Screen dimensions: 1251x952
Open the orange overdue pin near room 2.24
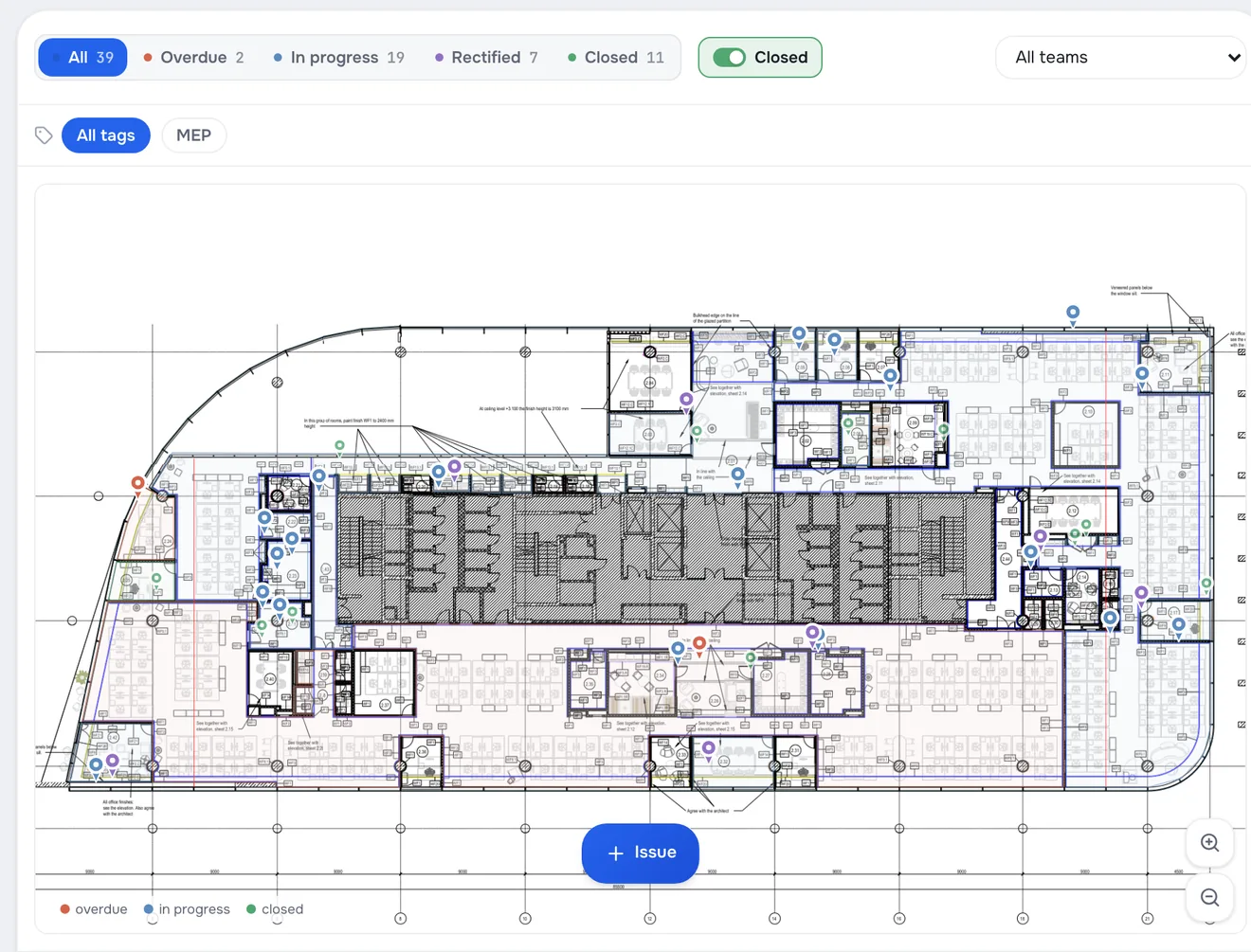pos(138,485)
